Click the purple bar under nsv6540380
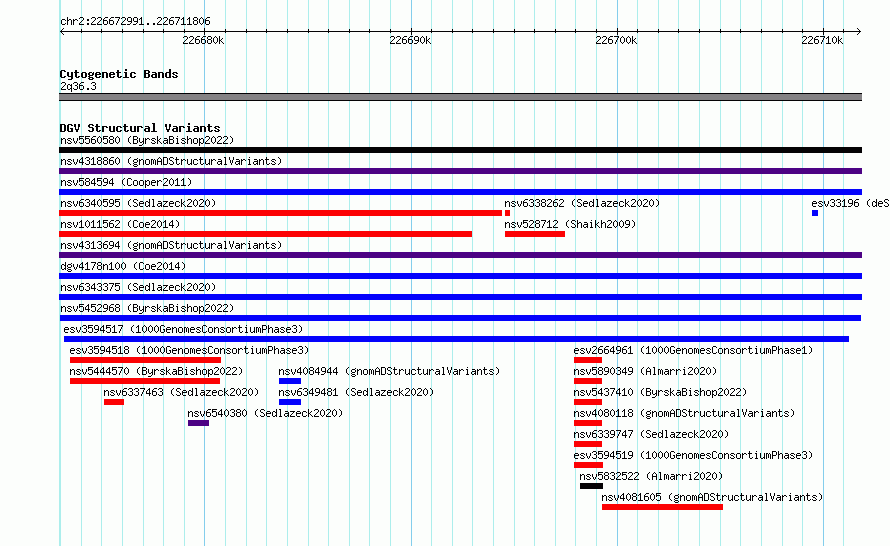 198,423
